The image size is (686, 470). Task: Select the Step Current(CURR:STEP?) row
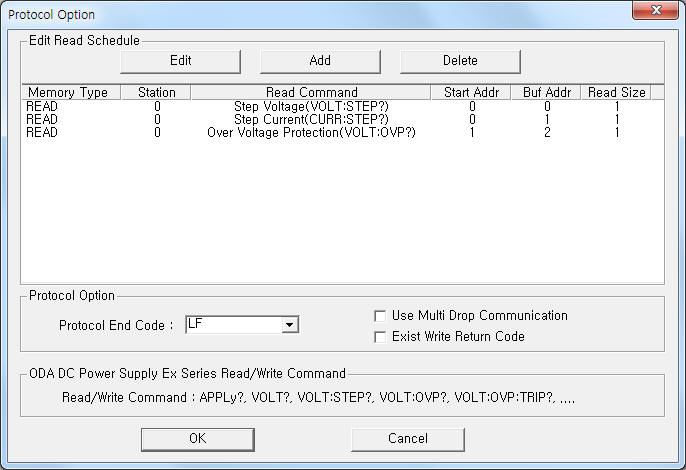pos(343,119)
